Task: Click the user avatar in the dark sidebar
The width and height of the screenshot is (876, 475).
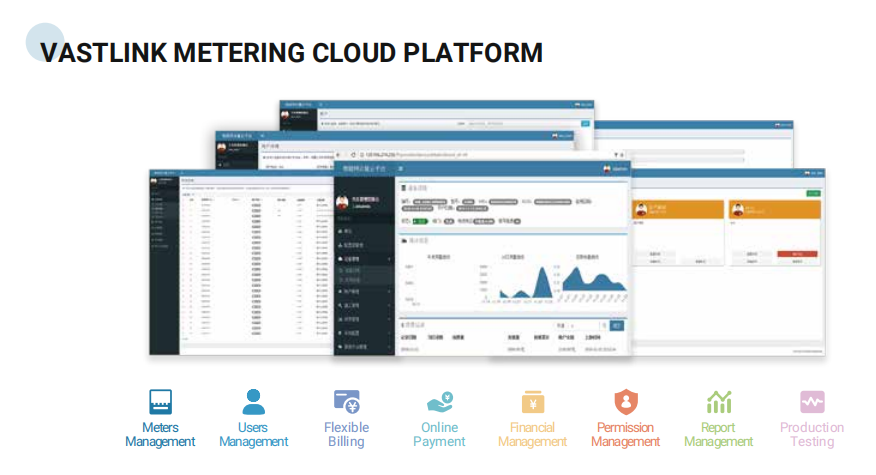Action: click(x=342, y=200)
